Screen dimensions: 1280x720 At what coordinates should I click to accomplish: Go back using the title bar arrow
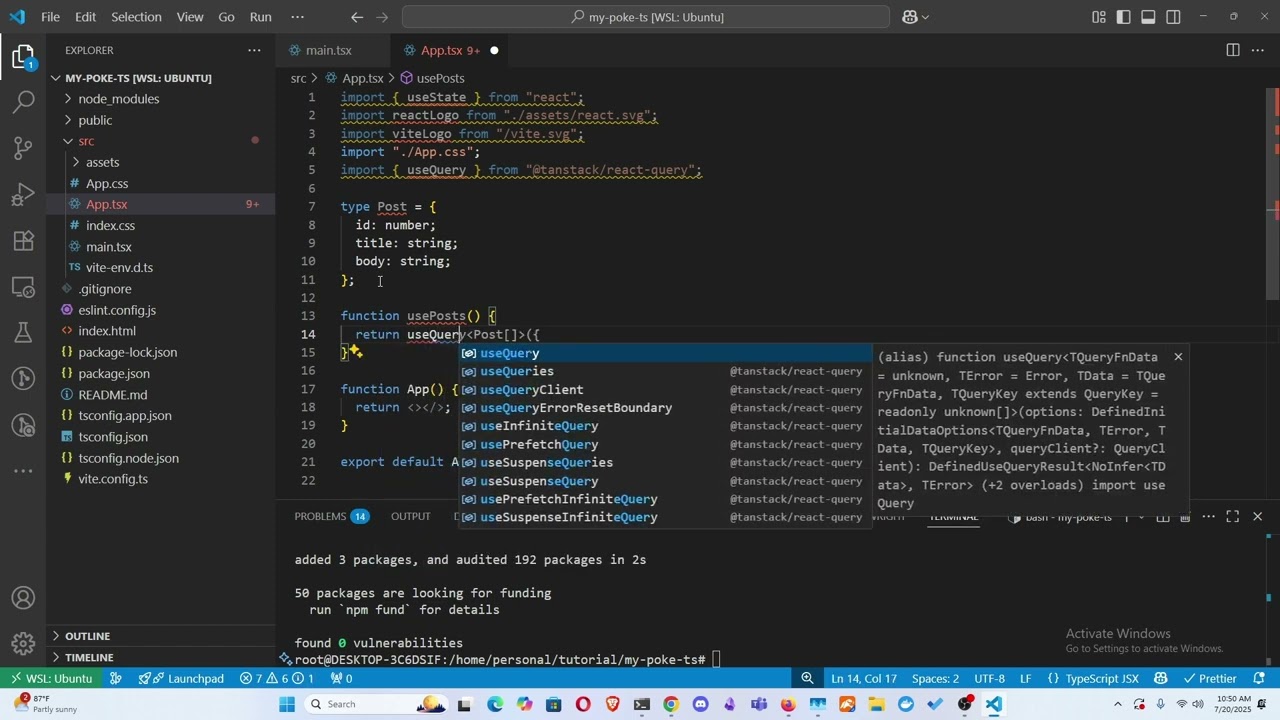point(357,17)
